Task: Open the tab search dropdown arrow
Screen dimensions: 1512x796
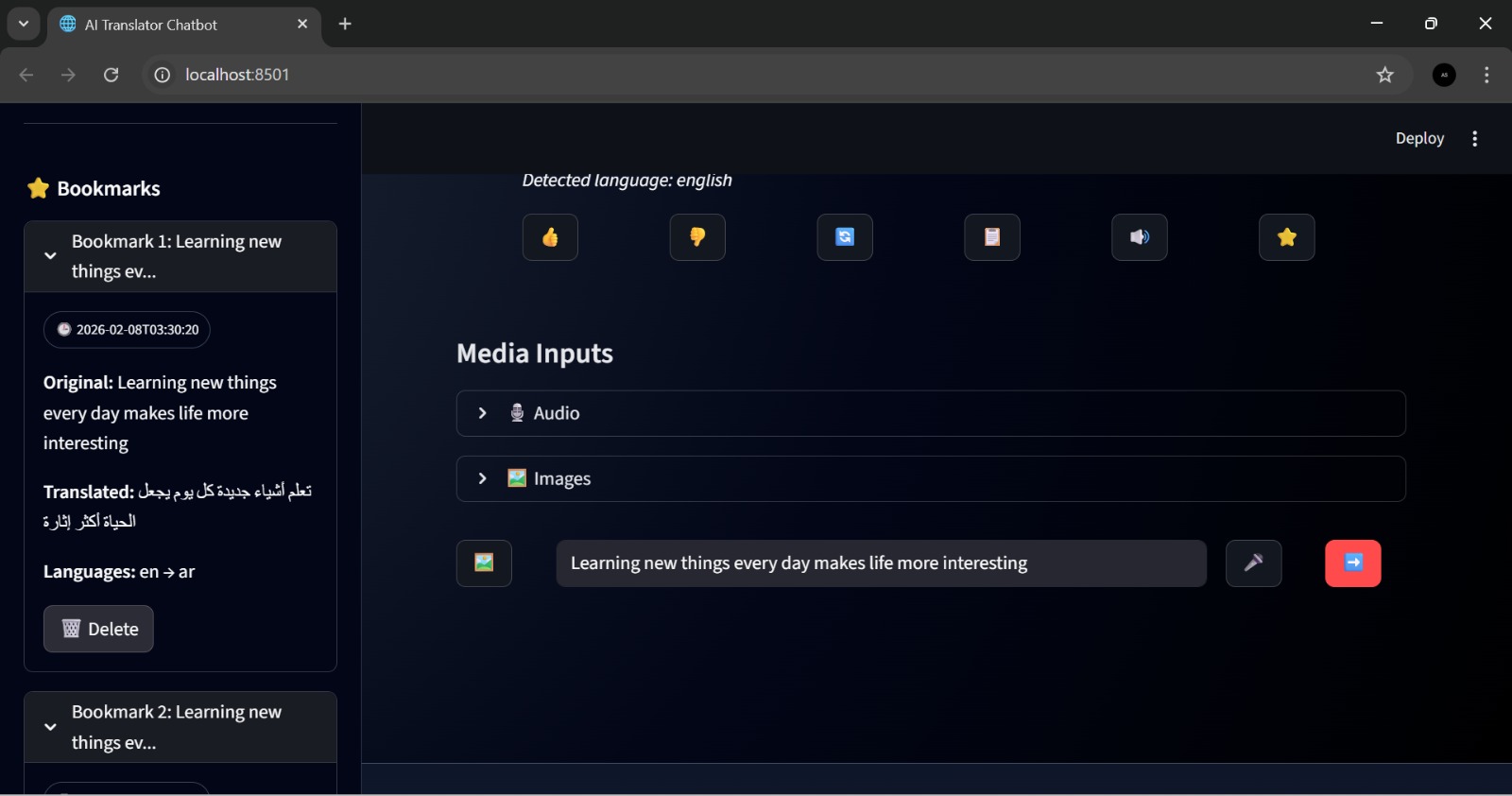Action: tap(24, 24)
